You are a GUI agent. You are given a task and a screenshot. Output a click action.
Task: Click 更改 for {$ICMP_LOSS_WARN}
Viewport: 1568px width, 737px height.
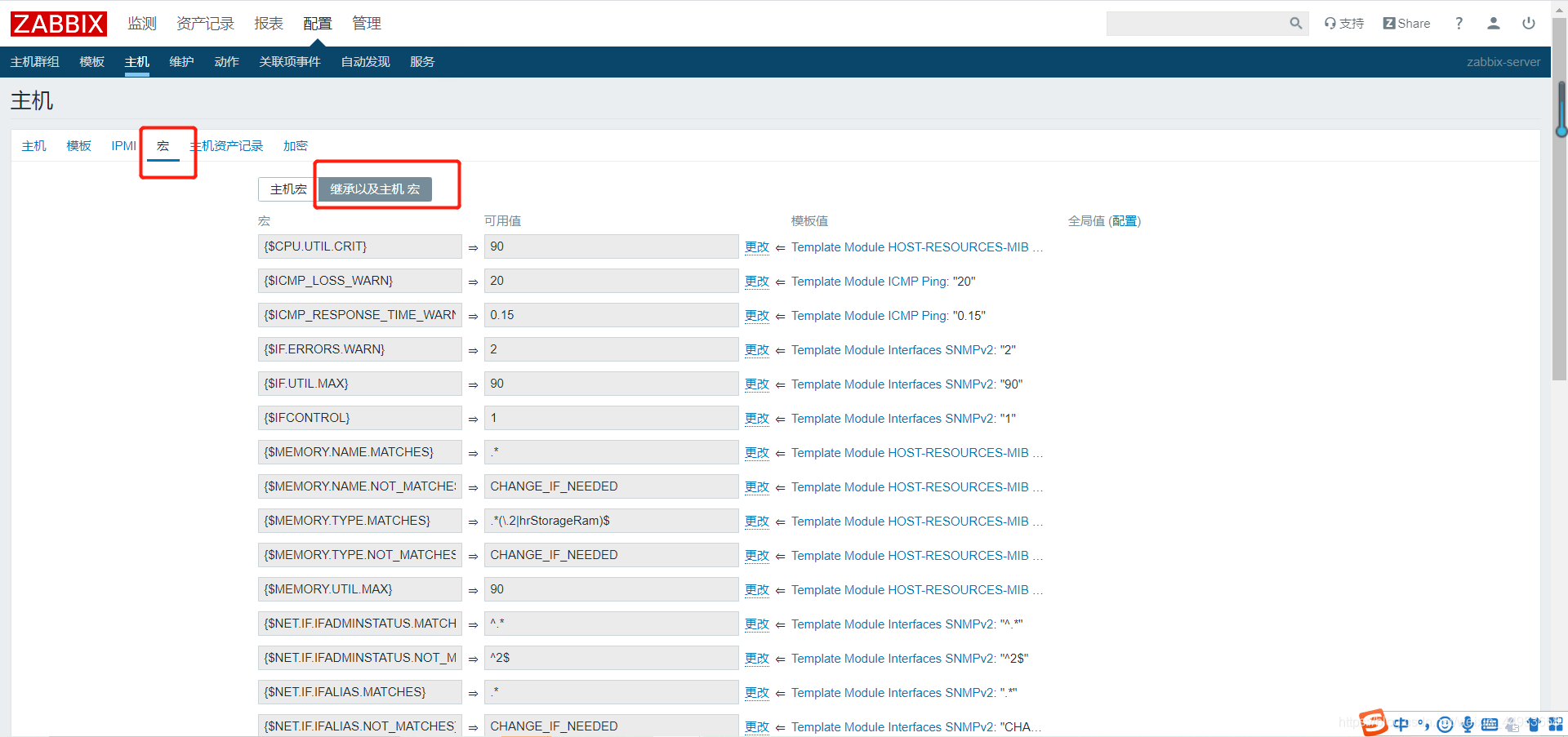757,282
